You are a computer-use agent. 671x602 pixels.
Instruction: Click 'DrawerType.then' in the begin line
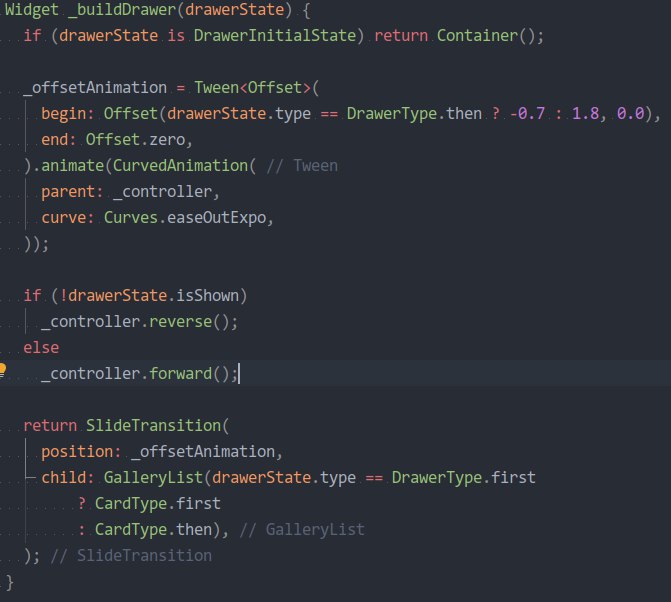coord(414,114)
